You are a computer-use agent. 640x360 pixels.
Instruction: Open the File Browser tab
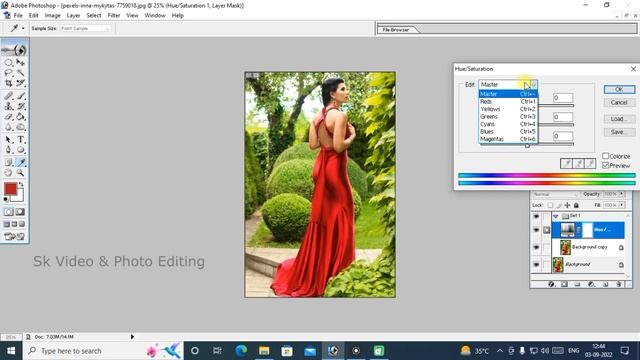tap(396, 30)
